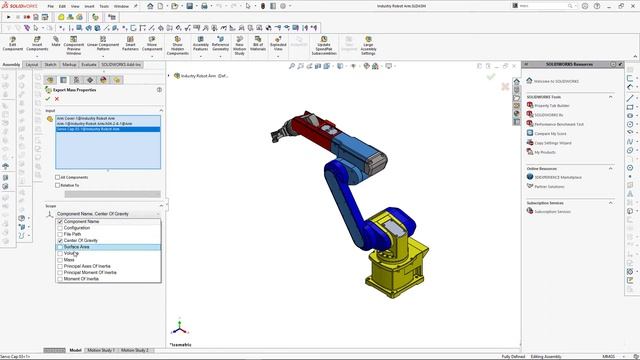Enable the Relative To checkbox

pos(58,185)
